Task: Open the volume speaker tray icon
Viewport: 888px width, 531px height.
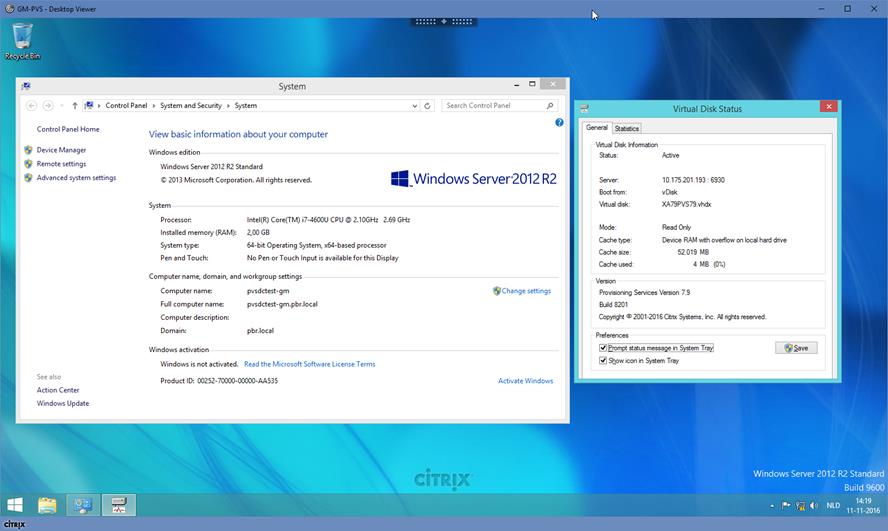Action: coord(814,506)
